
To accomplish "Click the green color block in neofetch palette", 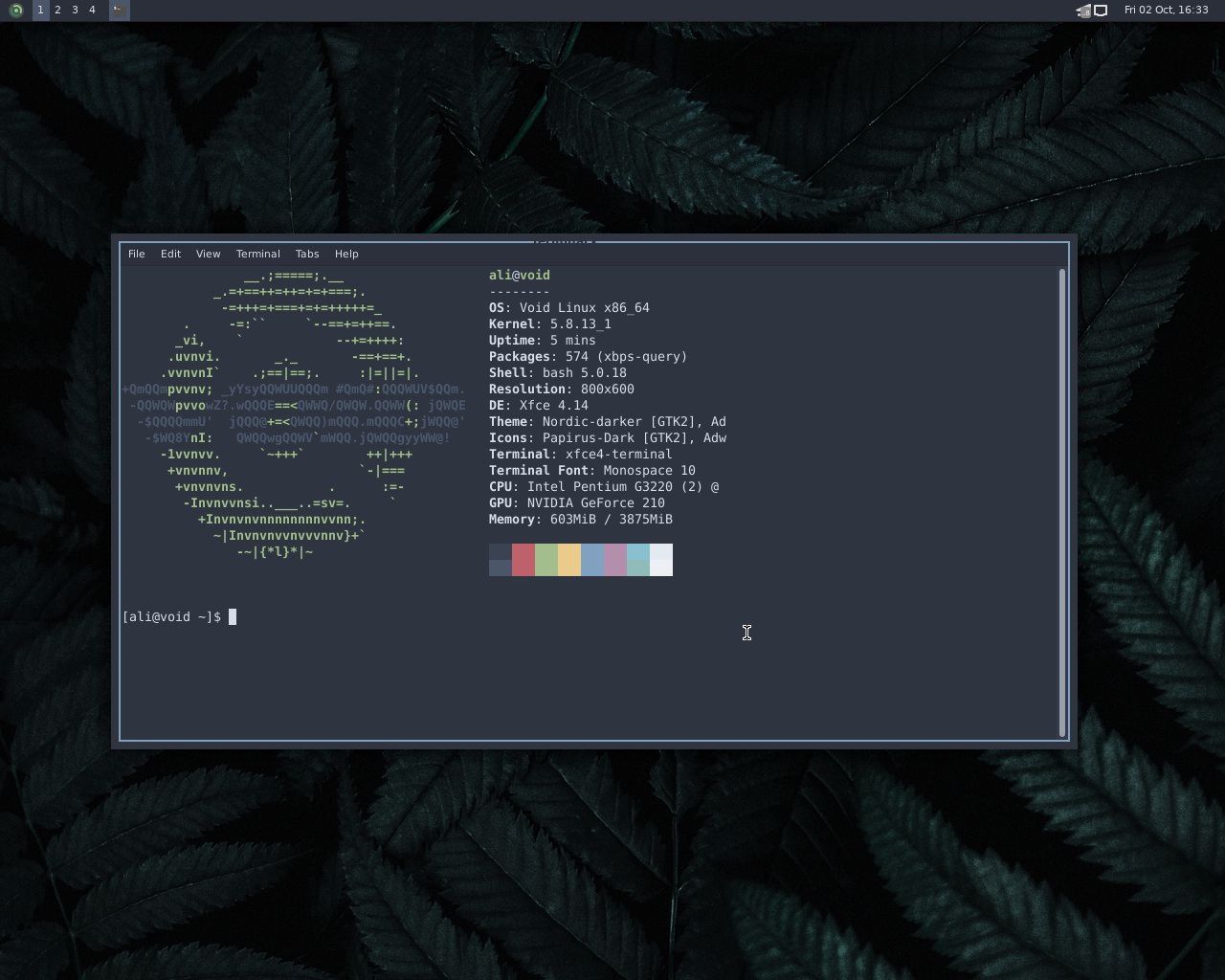I will tap(546, 560).
